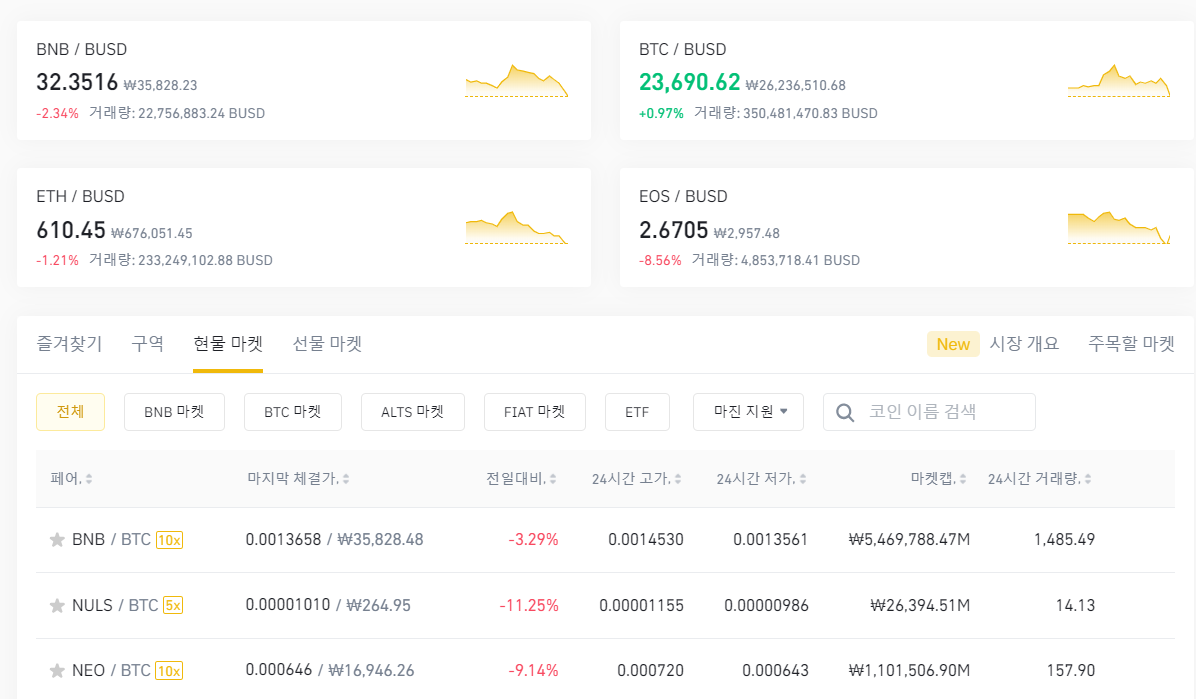The image size is (1196, 699).
Task: Click the New badge
Action: click(x=953, y=344)
